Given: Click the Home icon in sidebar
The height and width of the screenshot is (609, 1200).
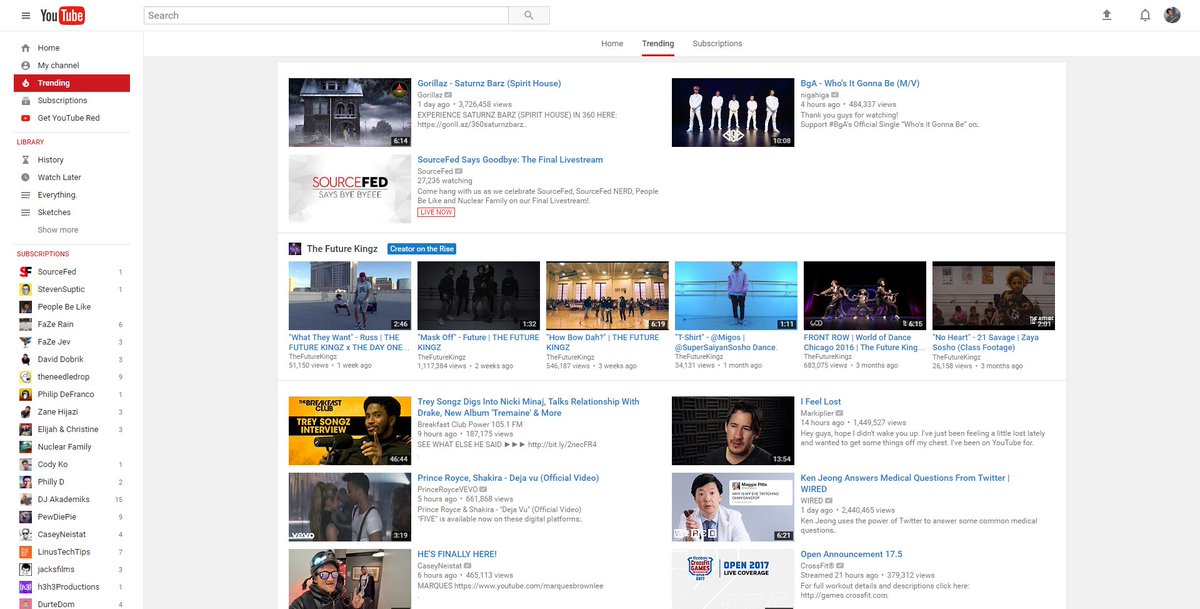Looking at the screenshot, I should pyautogui.click(x=25, y=48).
